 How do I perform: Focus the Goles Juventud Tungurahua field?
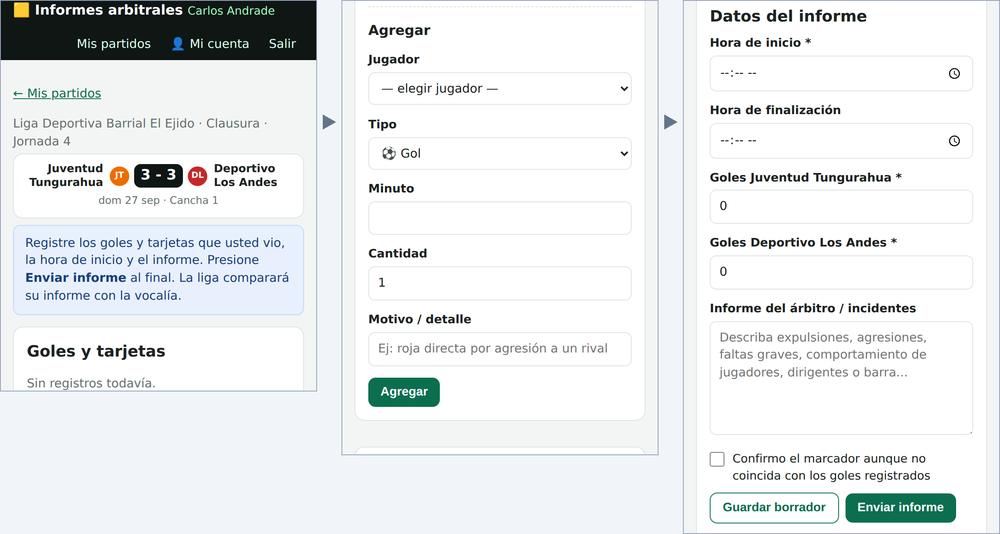click(x=841, y=207)
